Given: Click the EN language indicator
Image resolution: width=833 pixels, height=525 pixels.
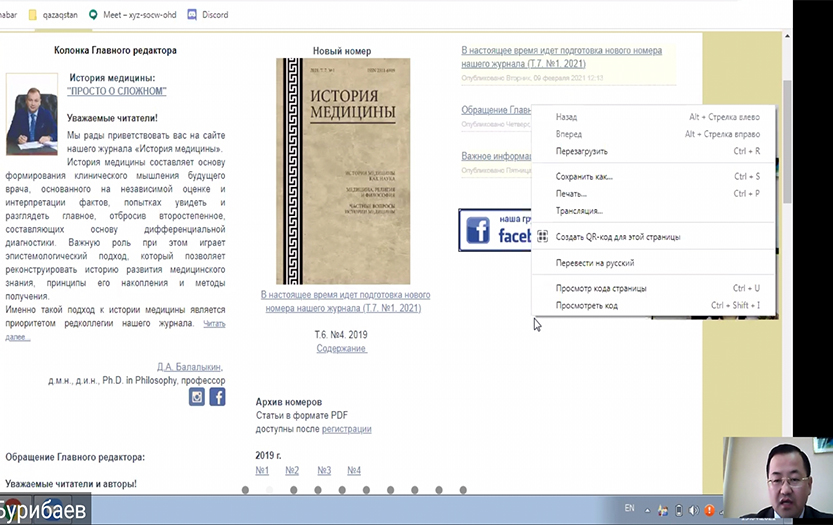Looking at the screenshot, I should coord(630,508).
